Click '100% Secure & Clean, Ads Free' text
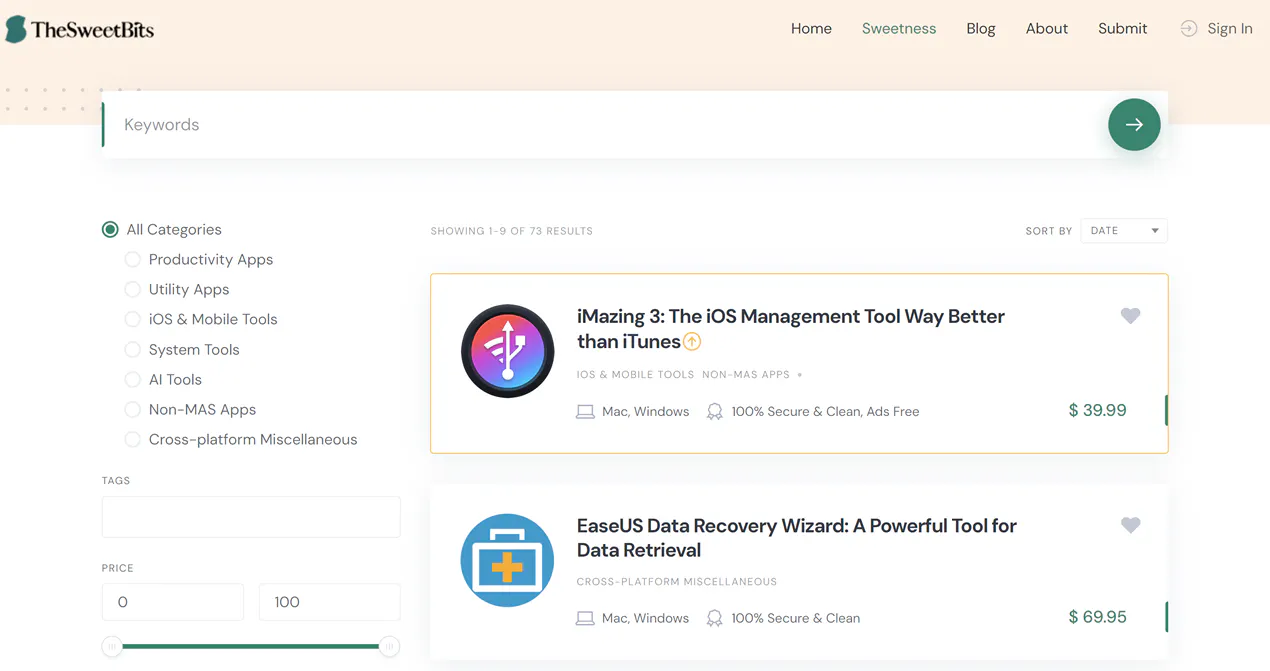 pyautogui.click(x=825, y=412)
